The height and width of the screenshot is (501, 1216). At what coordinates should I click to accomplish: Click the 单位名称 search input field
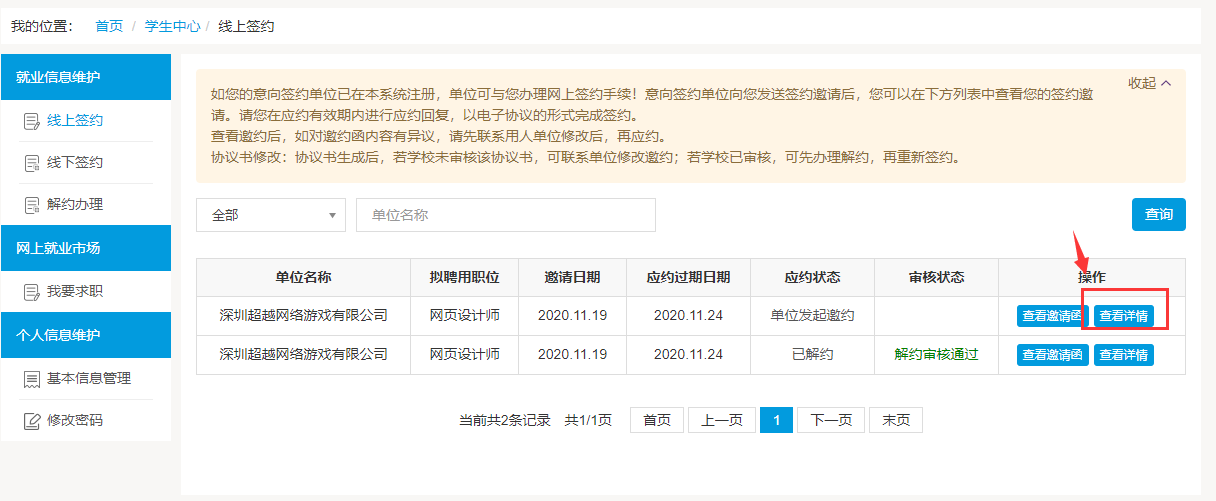(x=505, y=215)
